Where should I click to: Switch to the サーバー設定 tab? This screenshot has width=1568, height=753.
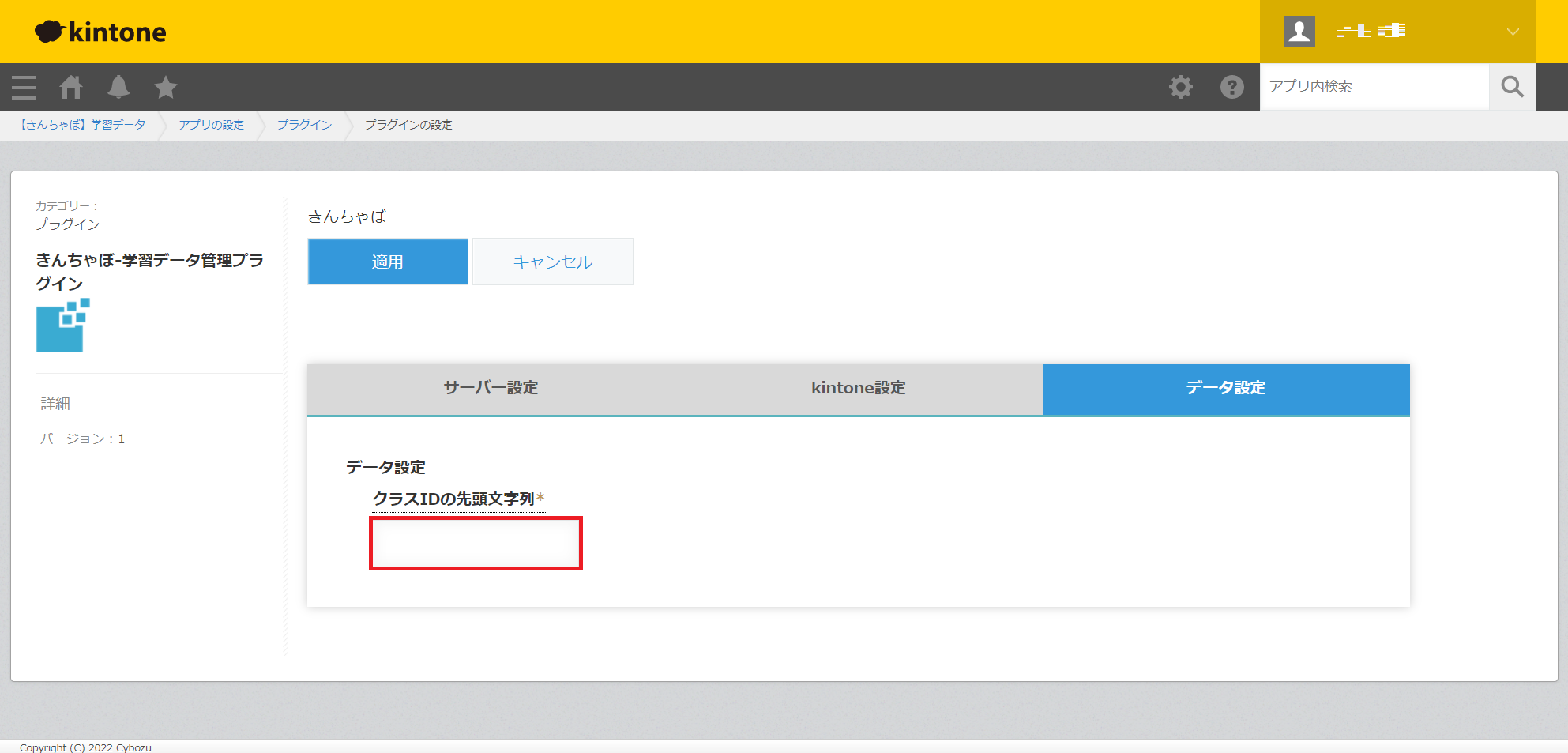tap(491, 388)
